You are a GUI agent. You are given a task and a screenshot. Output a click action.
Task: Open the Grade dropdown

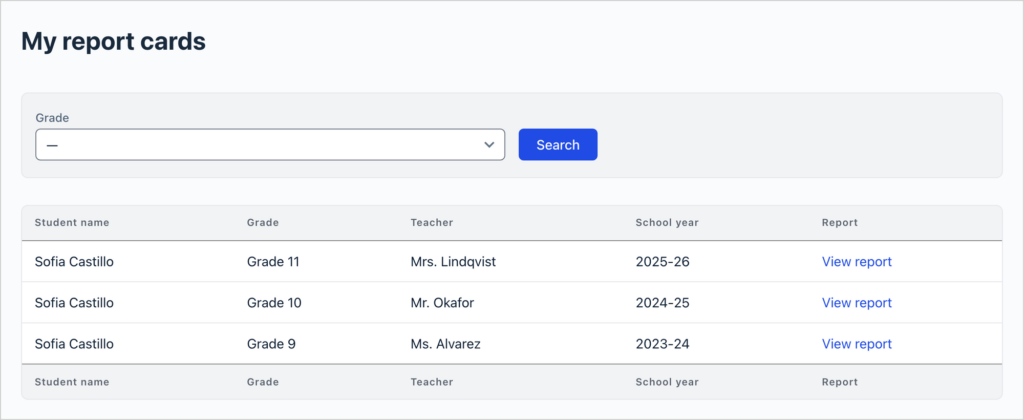coord(270,144)
